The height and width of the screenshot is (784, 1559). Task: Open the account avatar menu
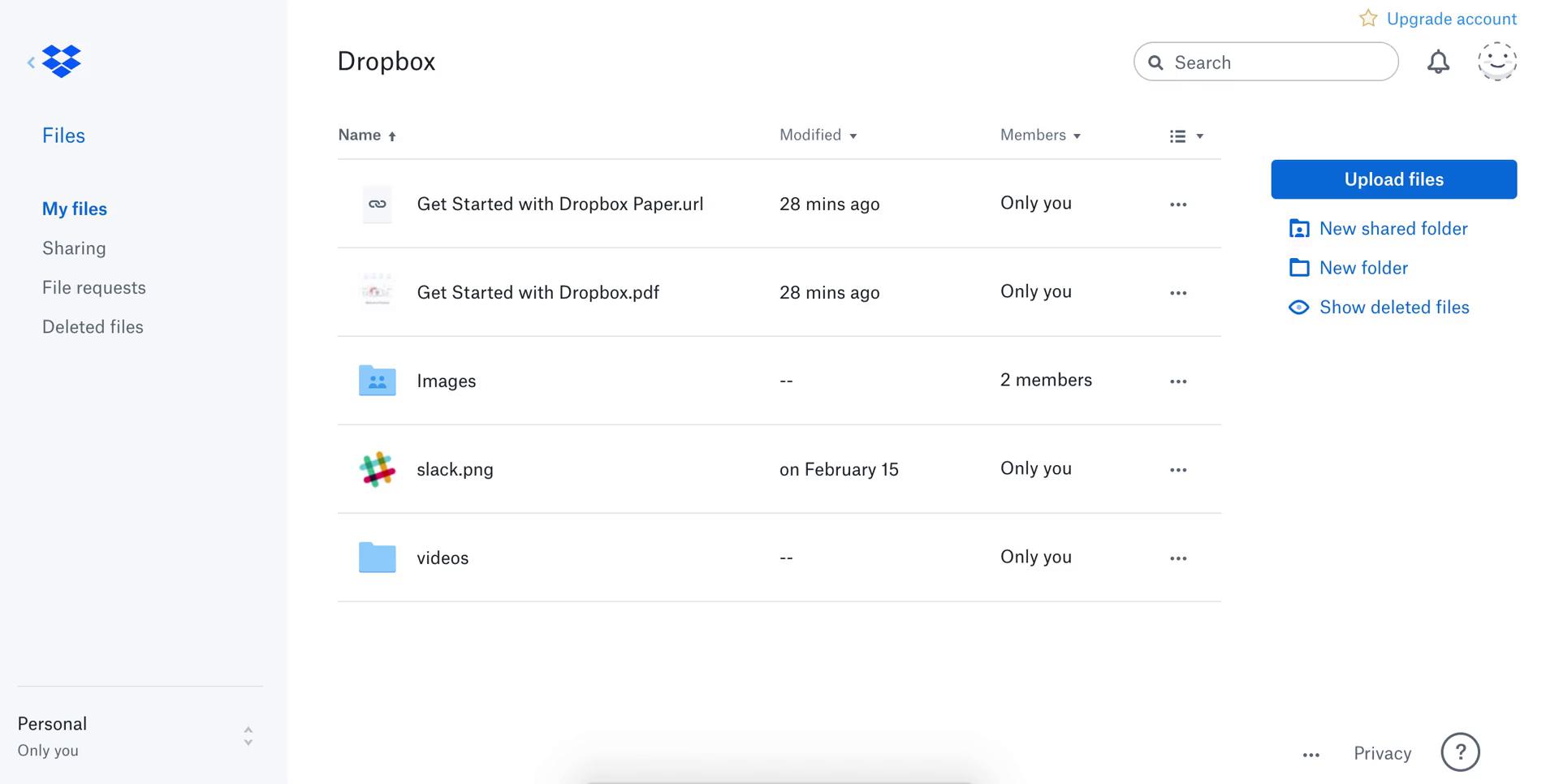(1496, 62)
